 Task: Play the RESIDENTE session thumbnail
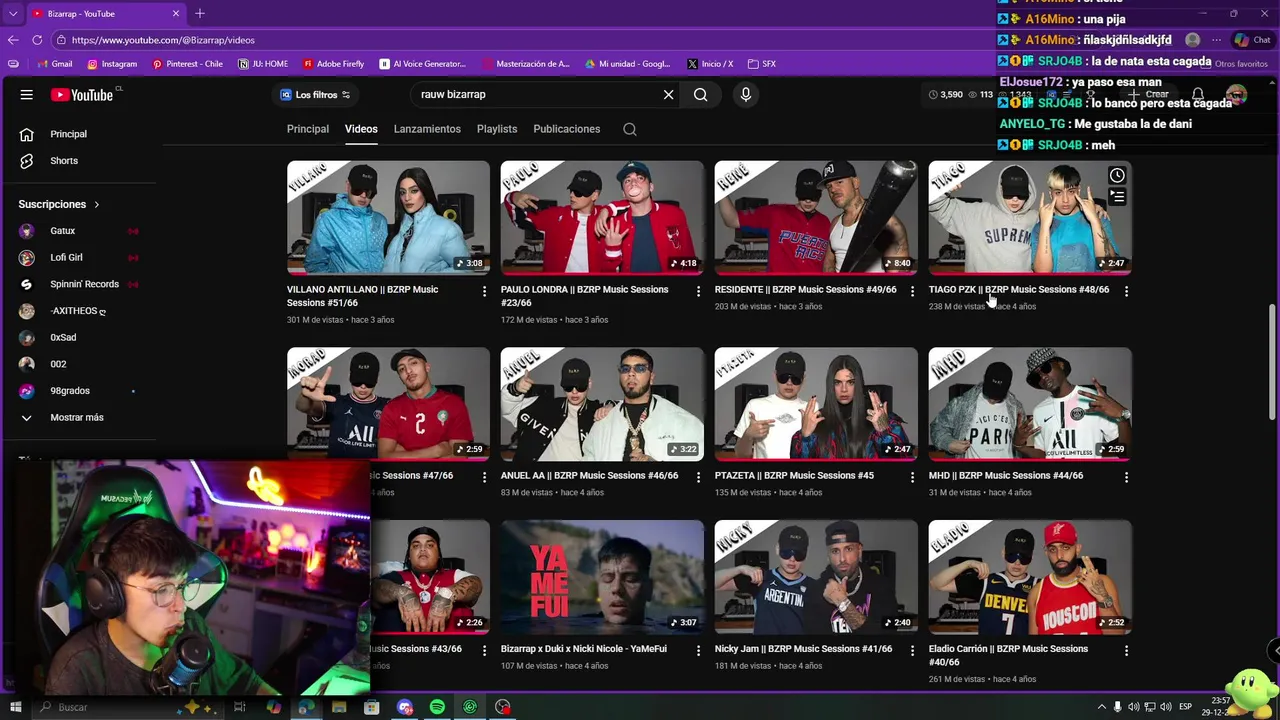pos(816,218)
